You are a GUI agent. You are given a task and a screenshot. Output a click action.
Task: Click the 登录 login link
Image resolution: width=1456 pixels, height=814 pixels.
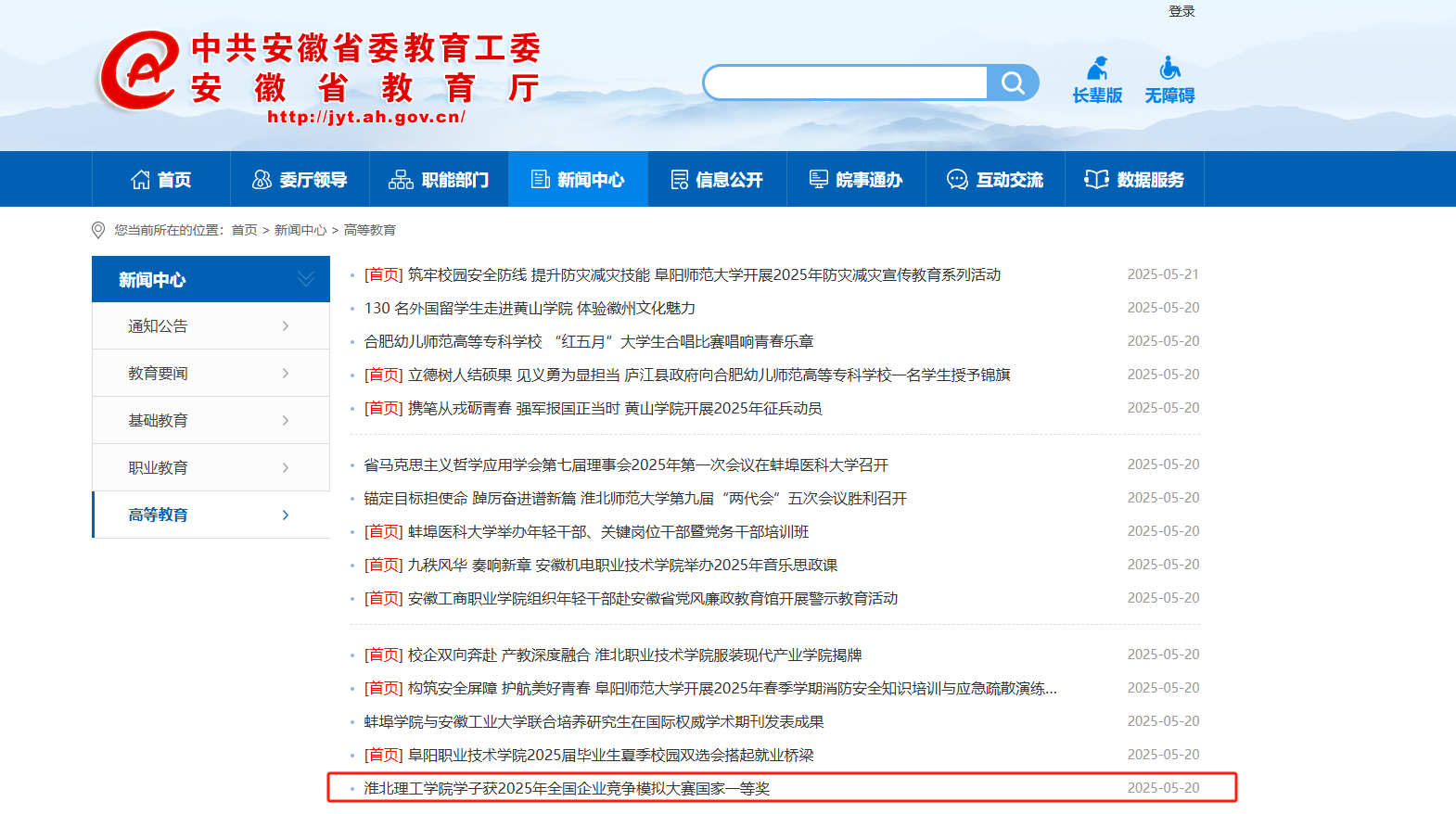click(1181, 11)
